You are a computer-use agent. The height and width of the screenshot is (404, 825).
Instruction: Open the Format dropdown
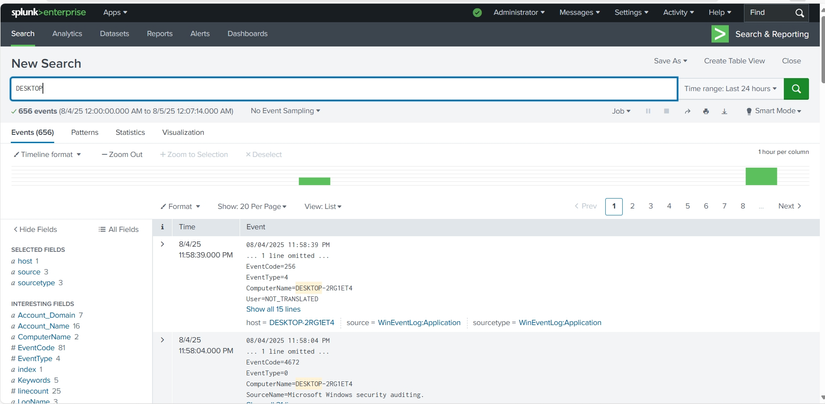(180, 207)
